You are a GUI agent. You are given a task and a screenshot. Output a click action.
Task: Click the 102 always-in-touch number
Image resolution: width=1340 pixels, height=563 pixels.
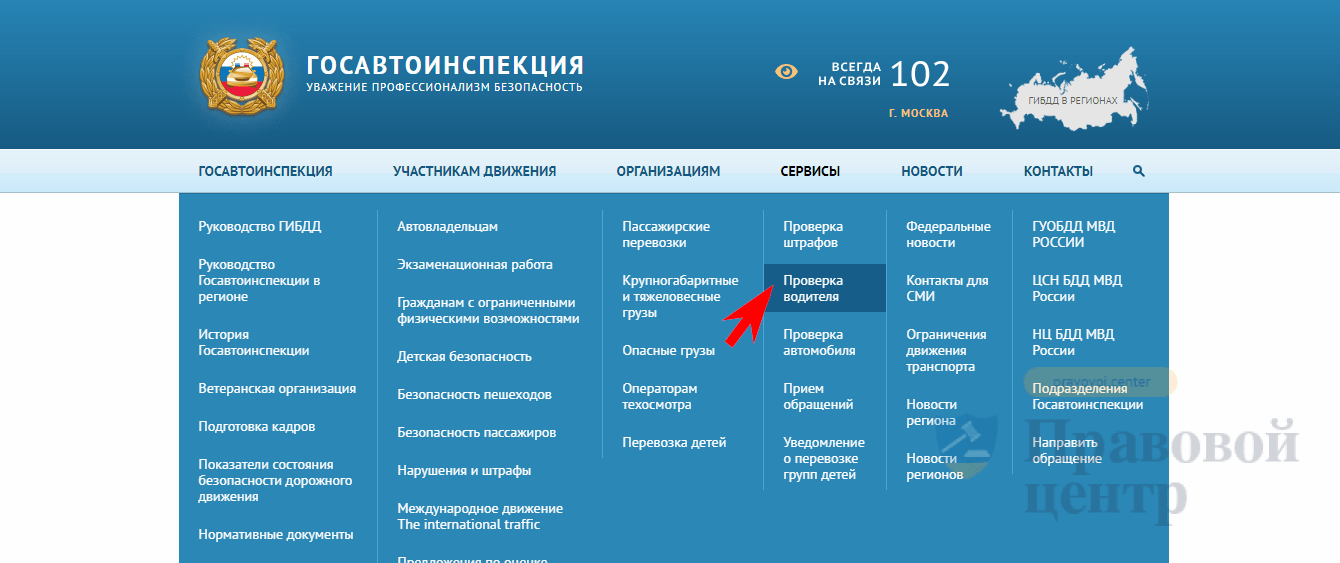[920, 74]
